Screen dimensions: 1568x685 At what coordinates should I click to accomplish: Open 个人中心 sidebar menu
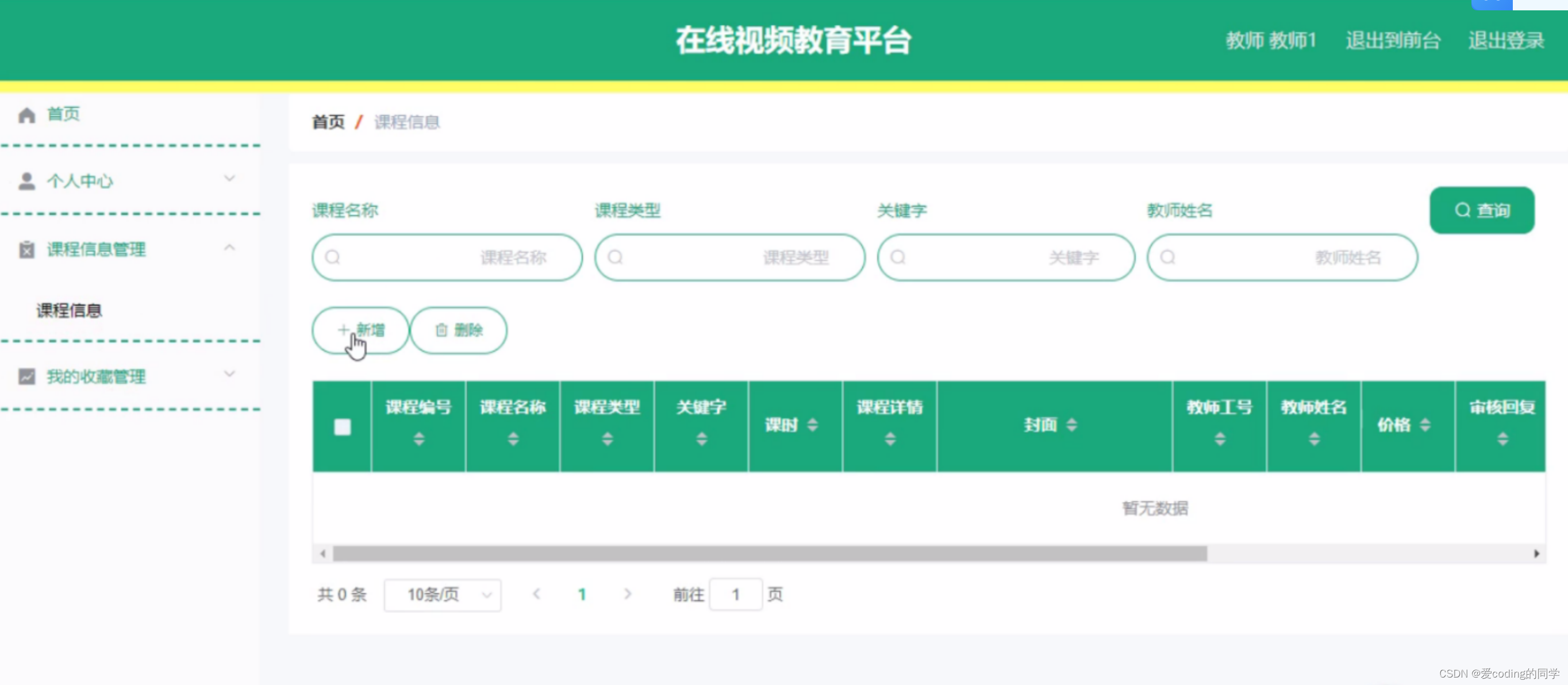point(131,180)
